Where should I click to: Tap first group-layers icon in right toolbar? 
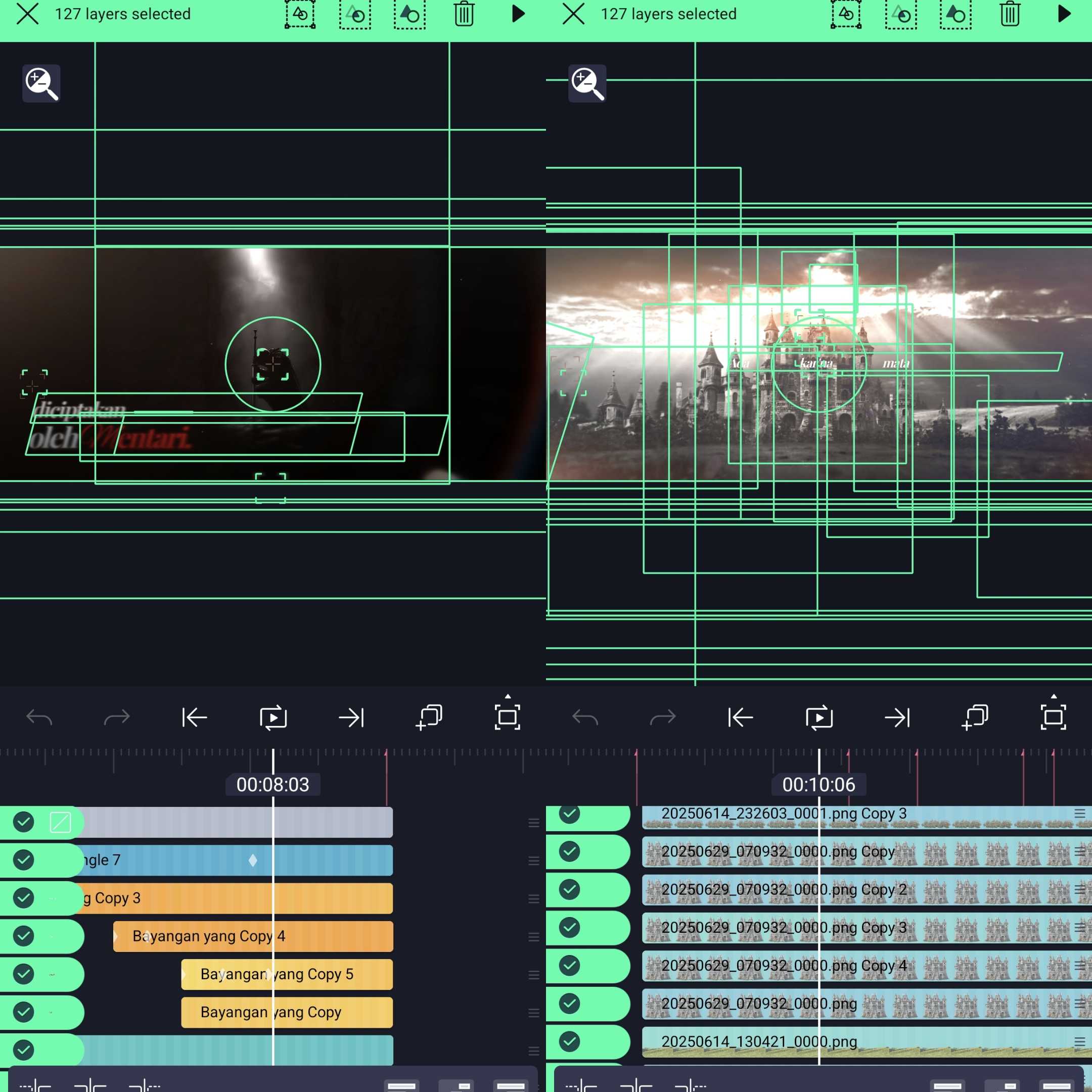tap(846, 14)
